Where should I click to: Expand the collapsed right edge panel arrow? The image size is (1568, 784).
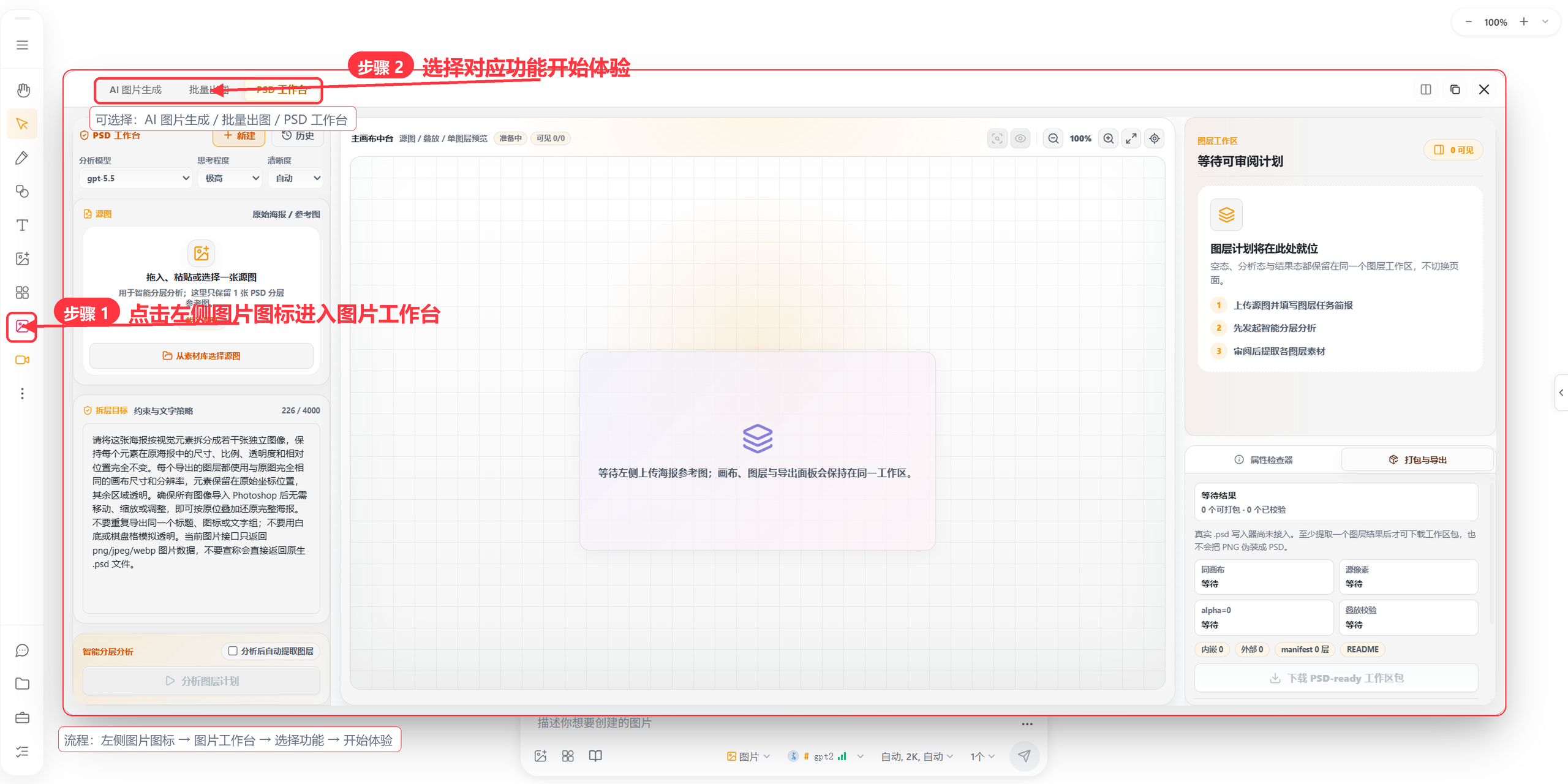1561,393
